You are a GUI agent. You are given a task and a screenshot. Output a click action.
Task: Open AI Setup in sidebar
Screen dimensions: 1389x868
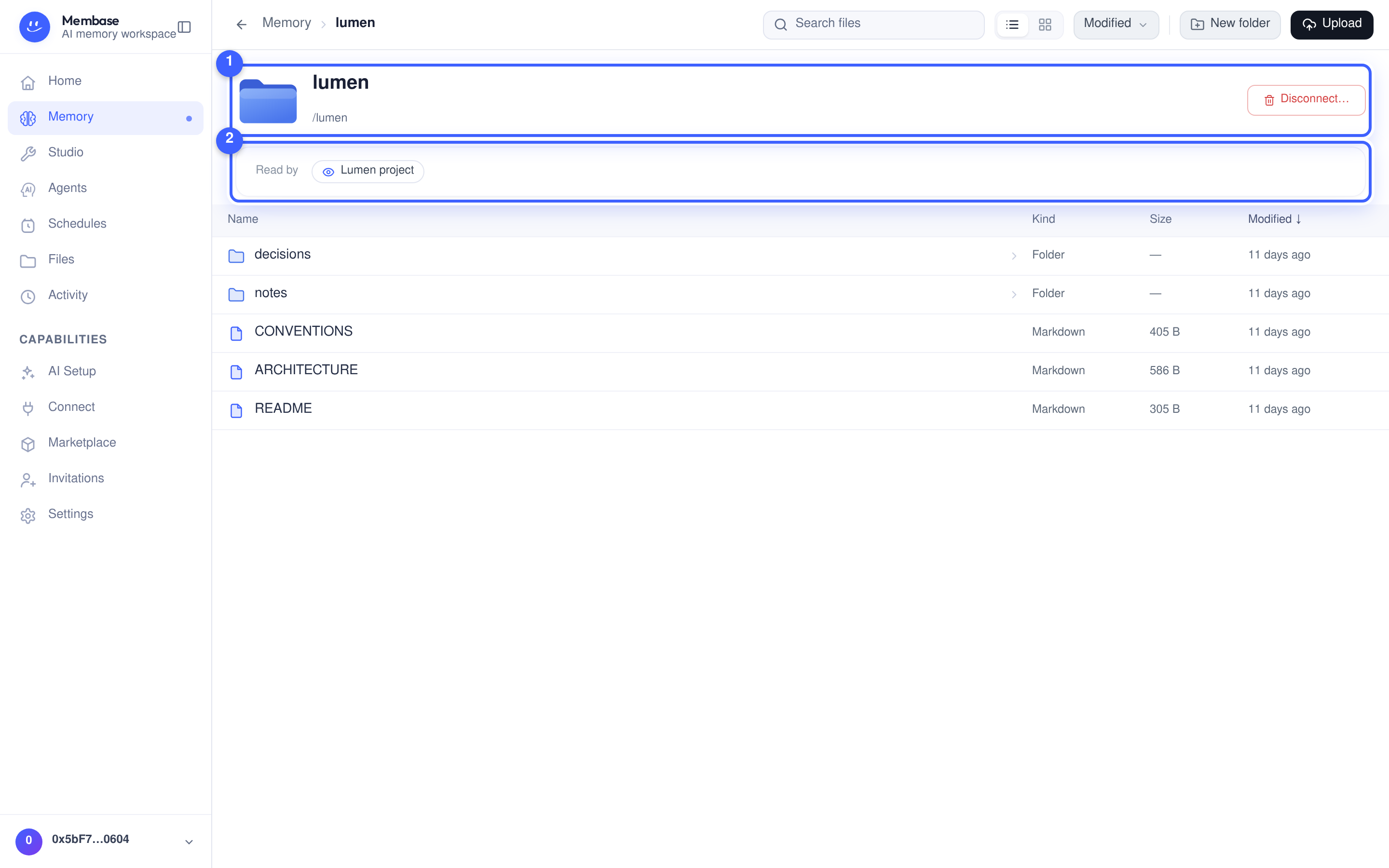tap(105, 372)
